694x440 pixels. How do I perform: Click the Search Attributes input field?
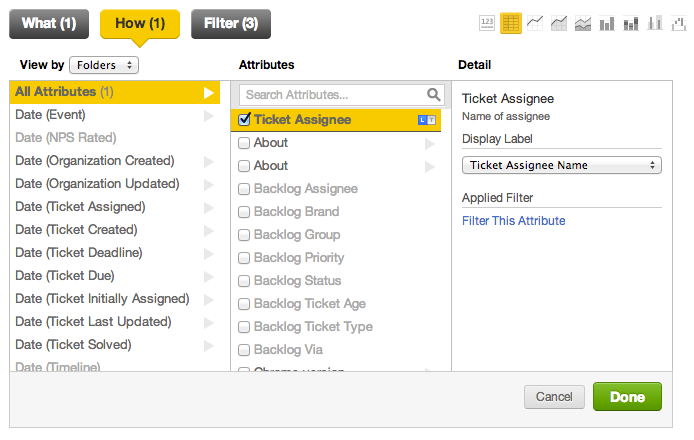pyautogui.click(x=332, y=95)
